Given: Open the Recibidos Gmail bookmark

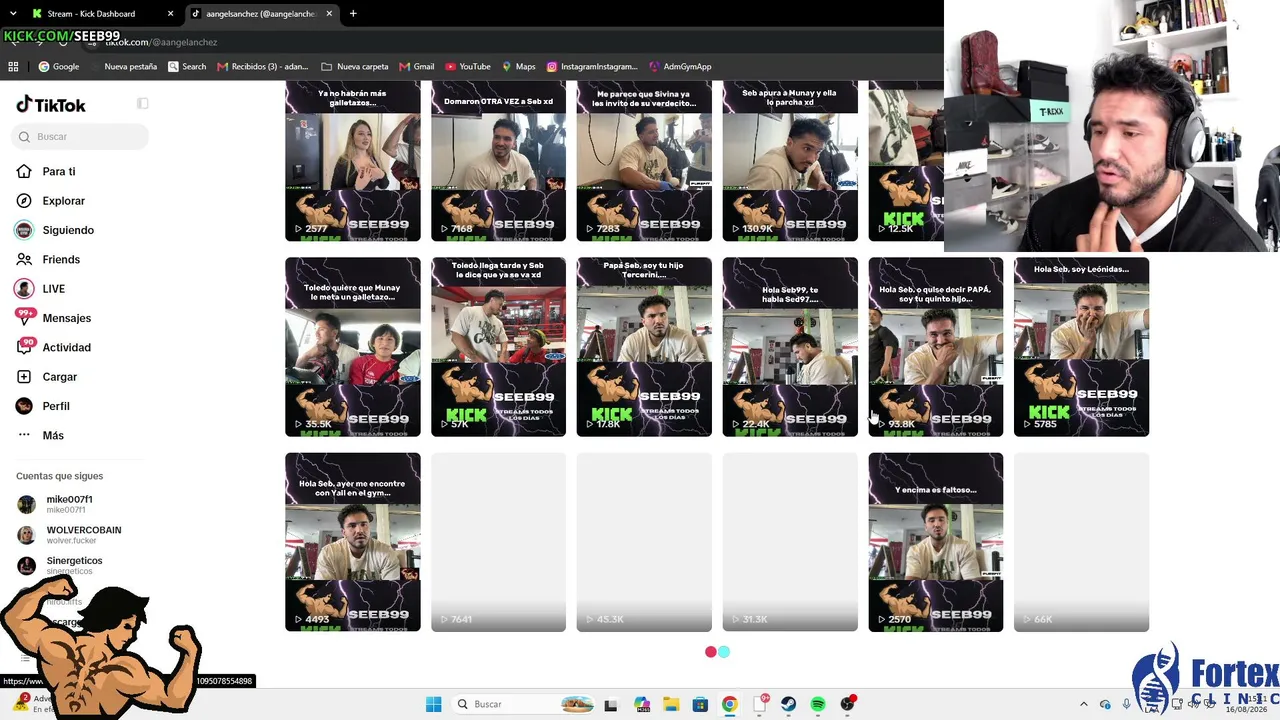Looking at the screenshot, I should (263, 67).
